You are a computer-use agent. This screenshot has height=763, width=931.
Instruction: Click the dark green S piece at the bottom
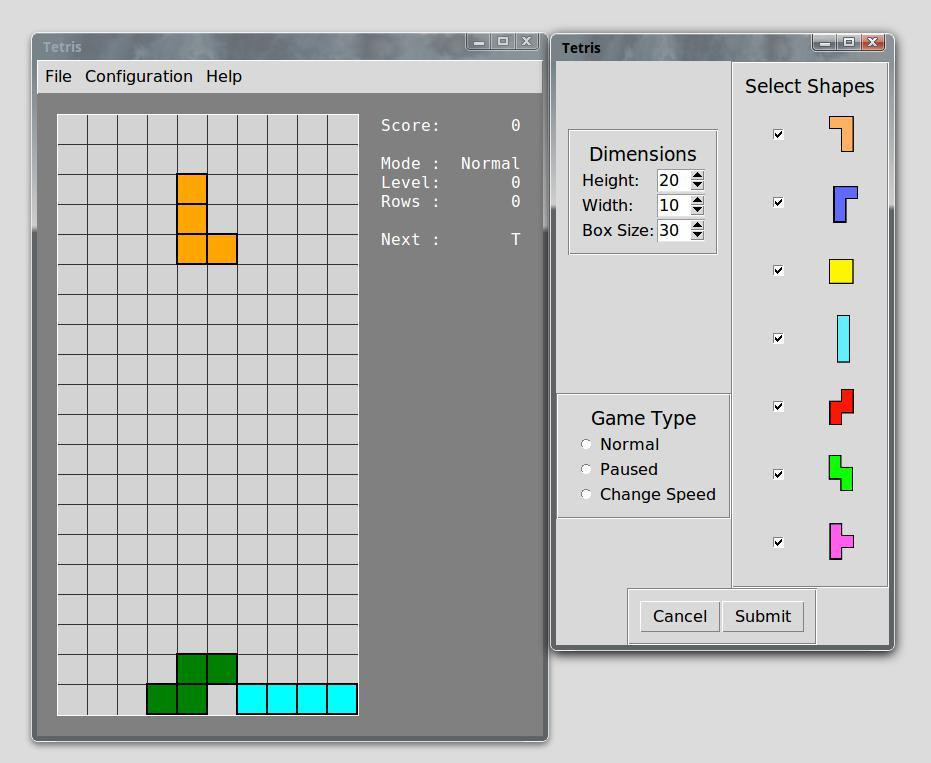(x=192, y=684)
